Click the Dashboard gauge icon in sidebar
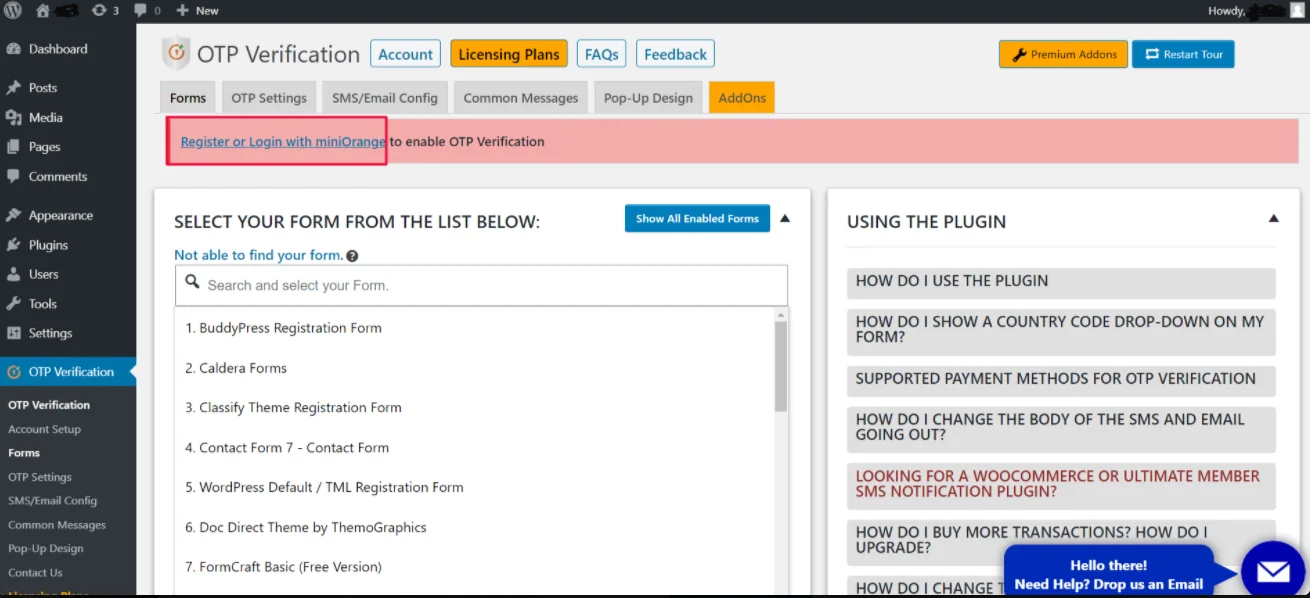 click(14, 49)
